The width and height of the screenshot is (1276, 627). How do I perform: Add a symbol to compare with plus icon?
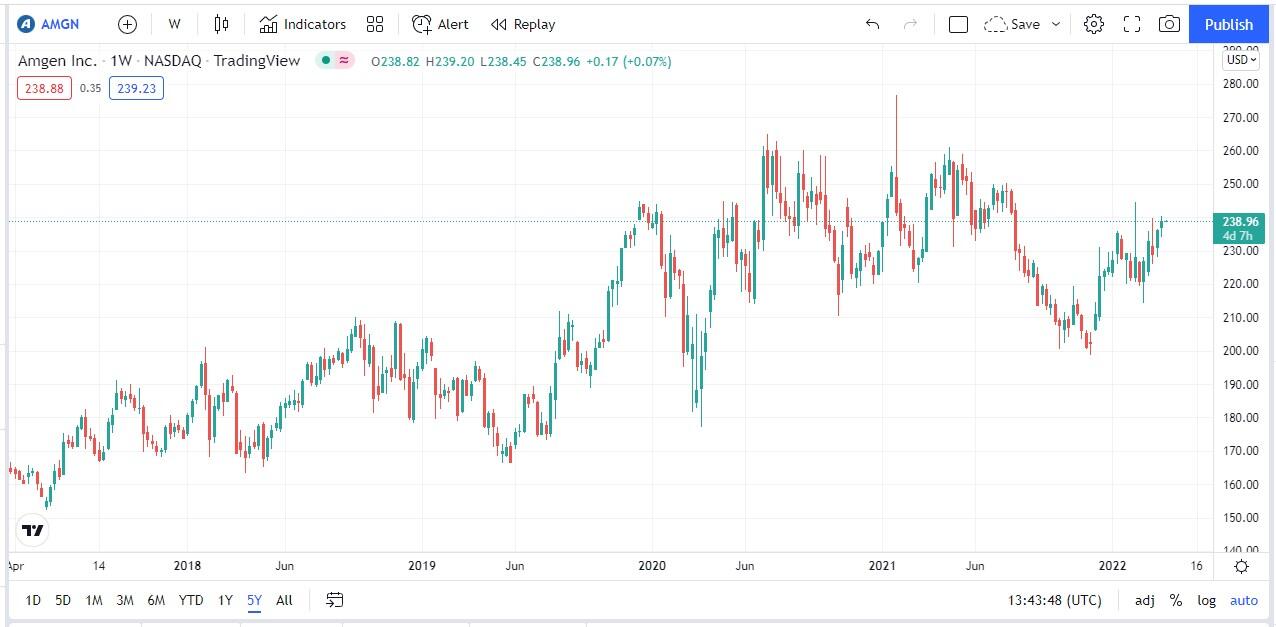pos(127,24)
